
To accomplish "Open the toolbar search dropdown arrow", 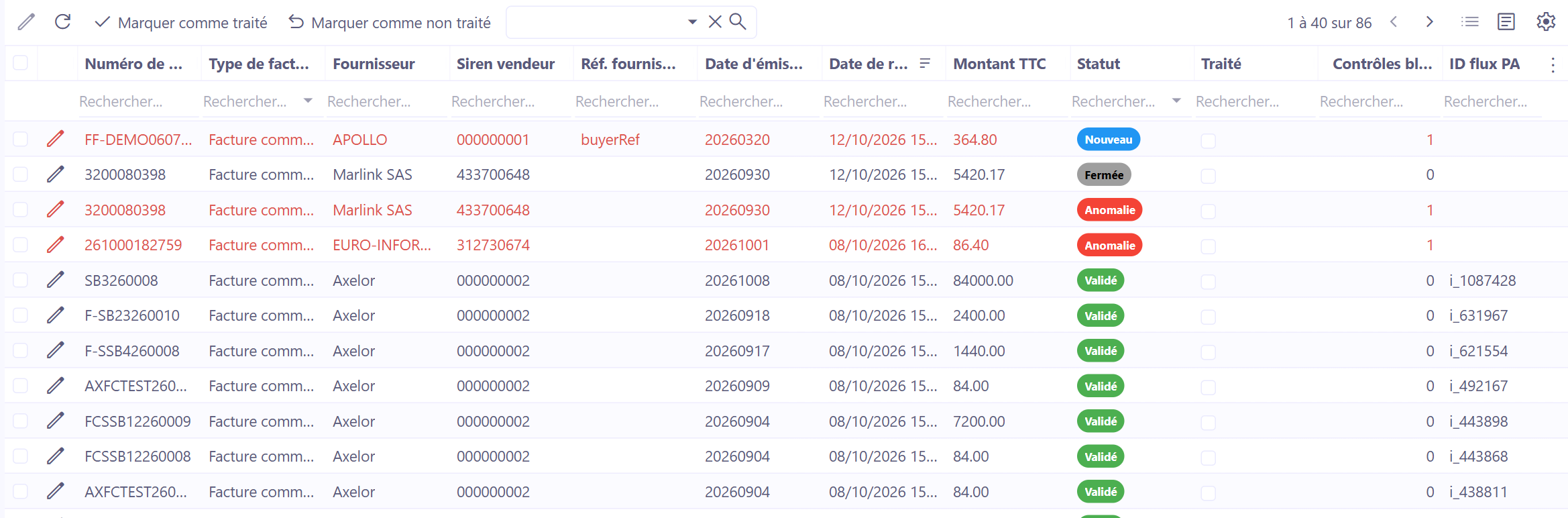I will 692,22.
